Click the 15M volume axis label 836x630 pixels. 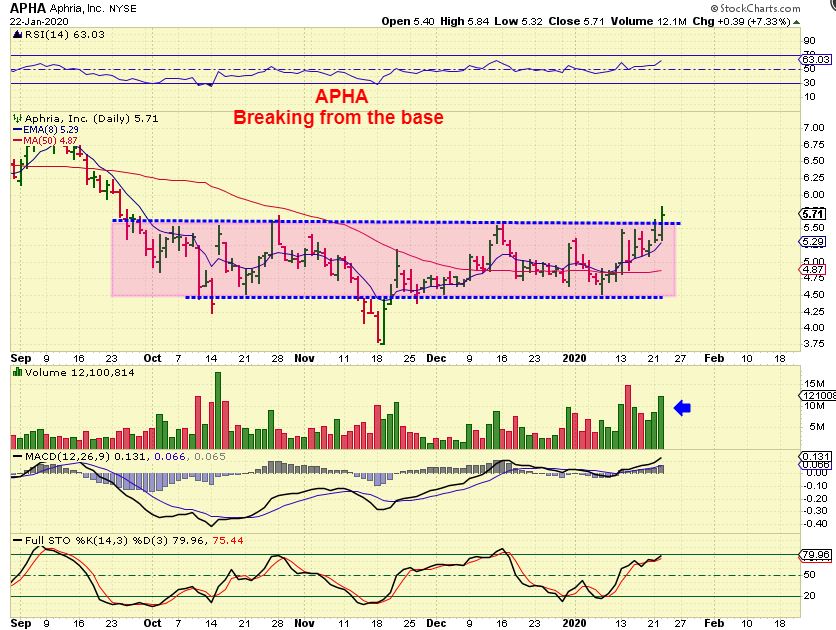tap(815, 384)
